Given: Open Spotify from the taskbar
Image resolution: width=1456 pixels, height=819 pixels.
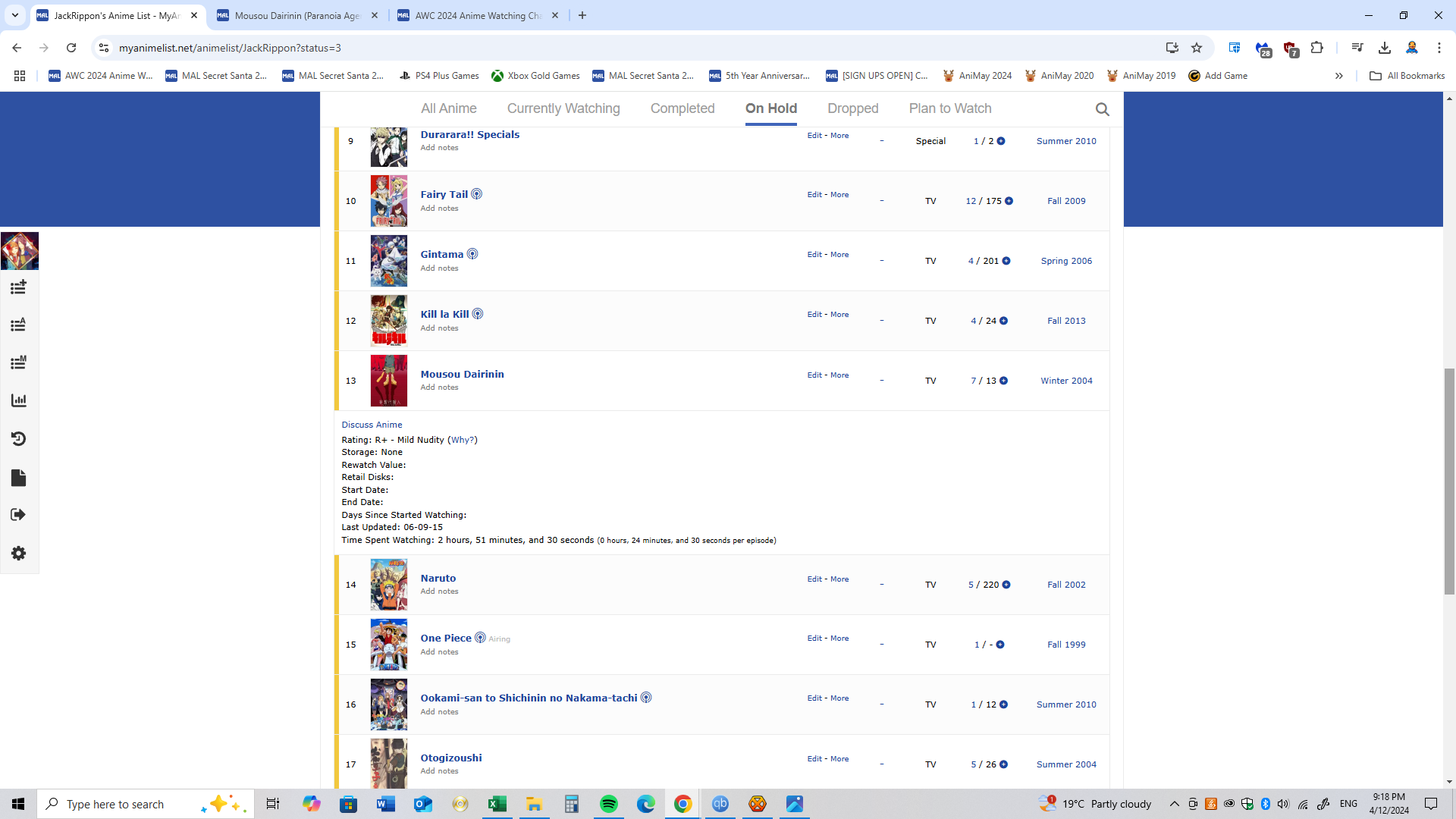Looking at the screenshot, I should 608,804.
